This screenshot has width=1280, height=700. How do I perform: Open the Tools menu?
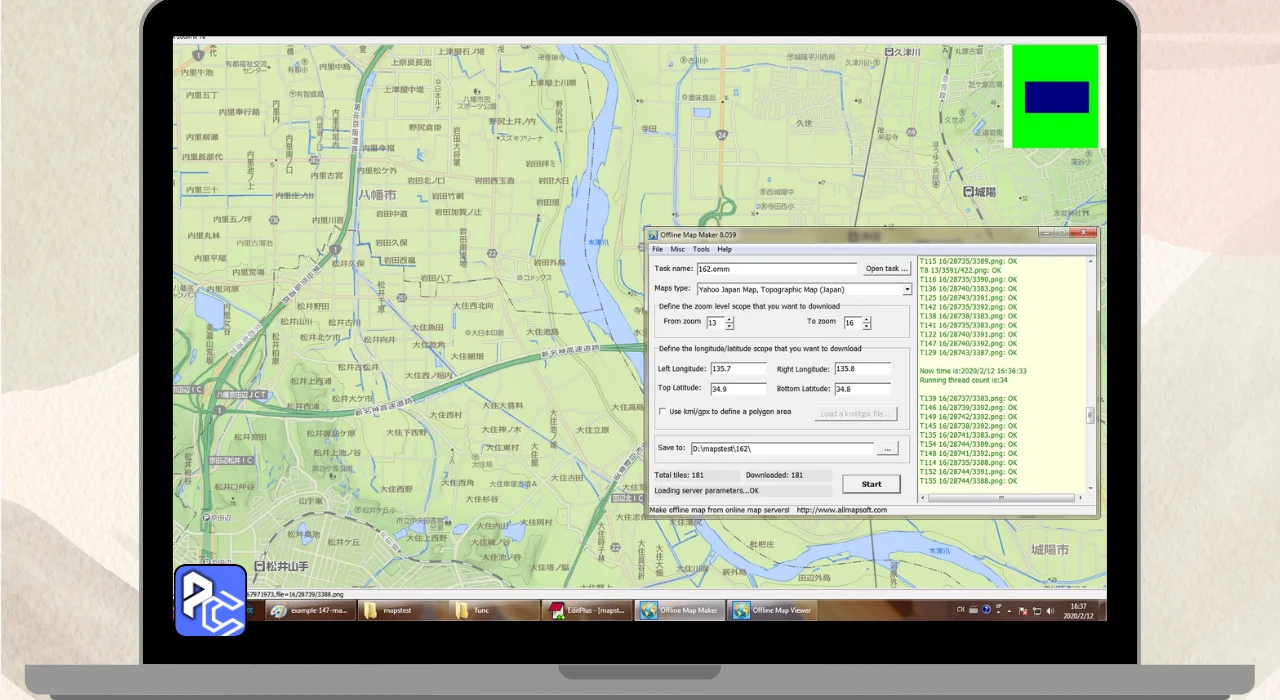coord(701,249)
